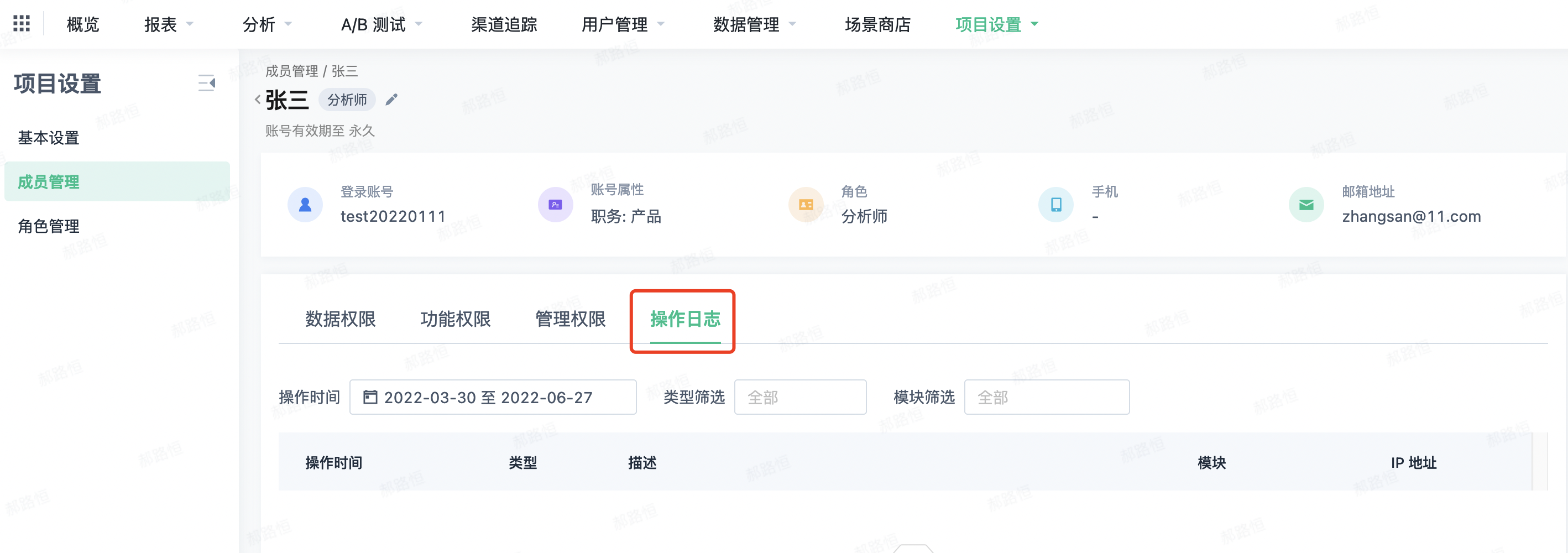The height and width of the screenshot is (553, 1568).
Task: Click the envelope icon next to 邮箱地址
Action: 1306,205
